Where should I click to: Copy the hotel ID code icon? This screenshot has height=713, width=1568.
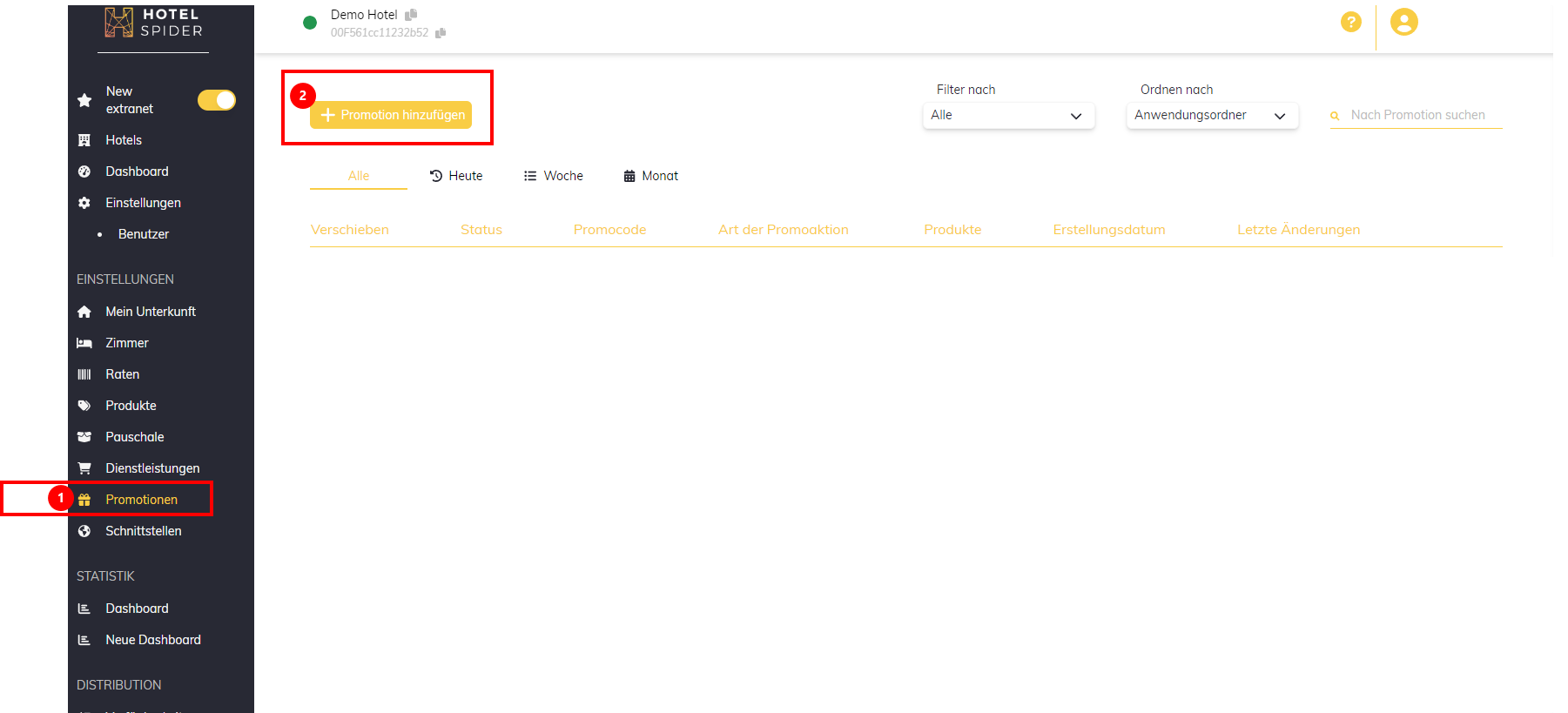pyautogui.click(x=441, y=33)
